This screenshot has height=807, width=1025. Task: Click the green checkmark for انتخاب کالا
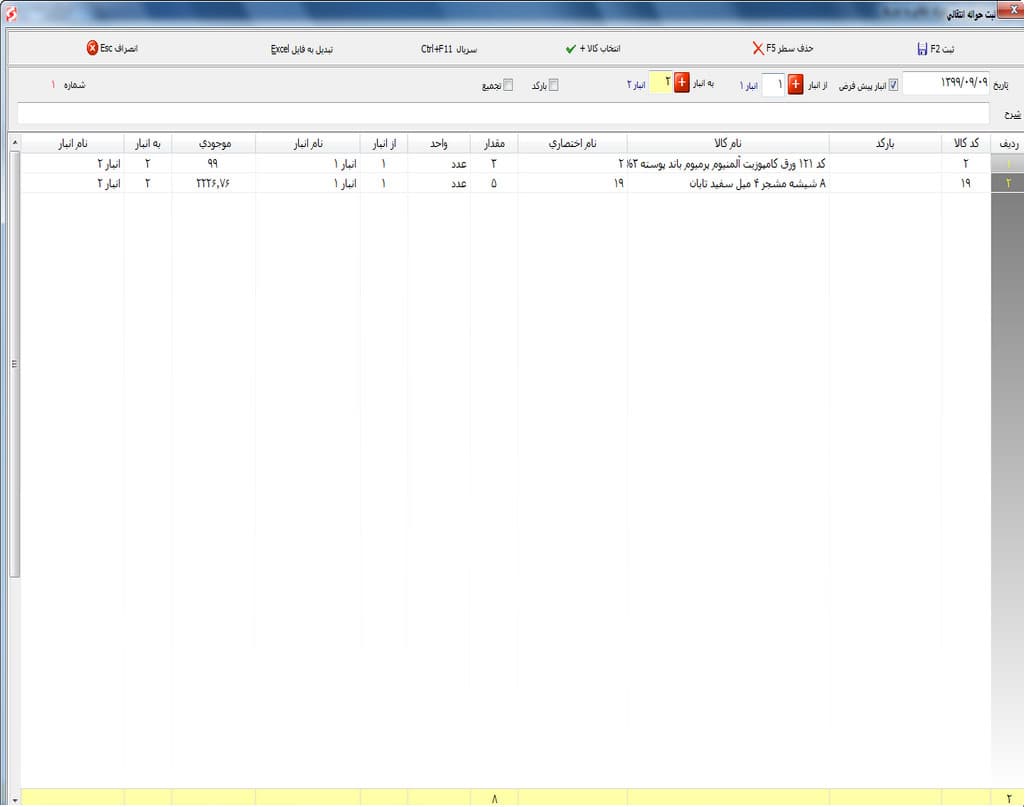[571, 49]
